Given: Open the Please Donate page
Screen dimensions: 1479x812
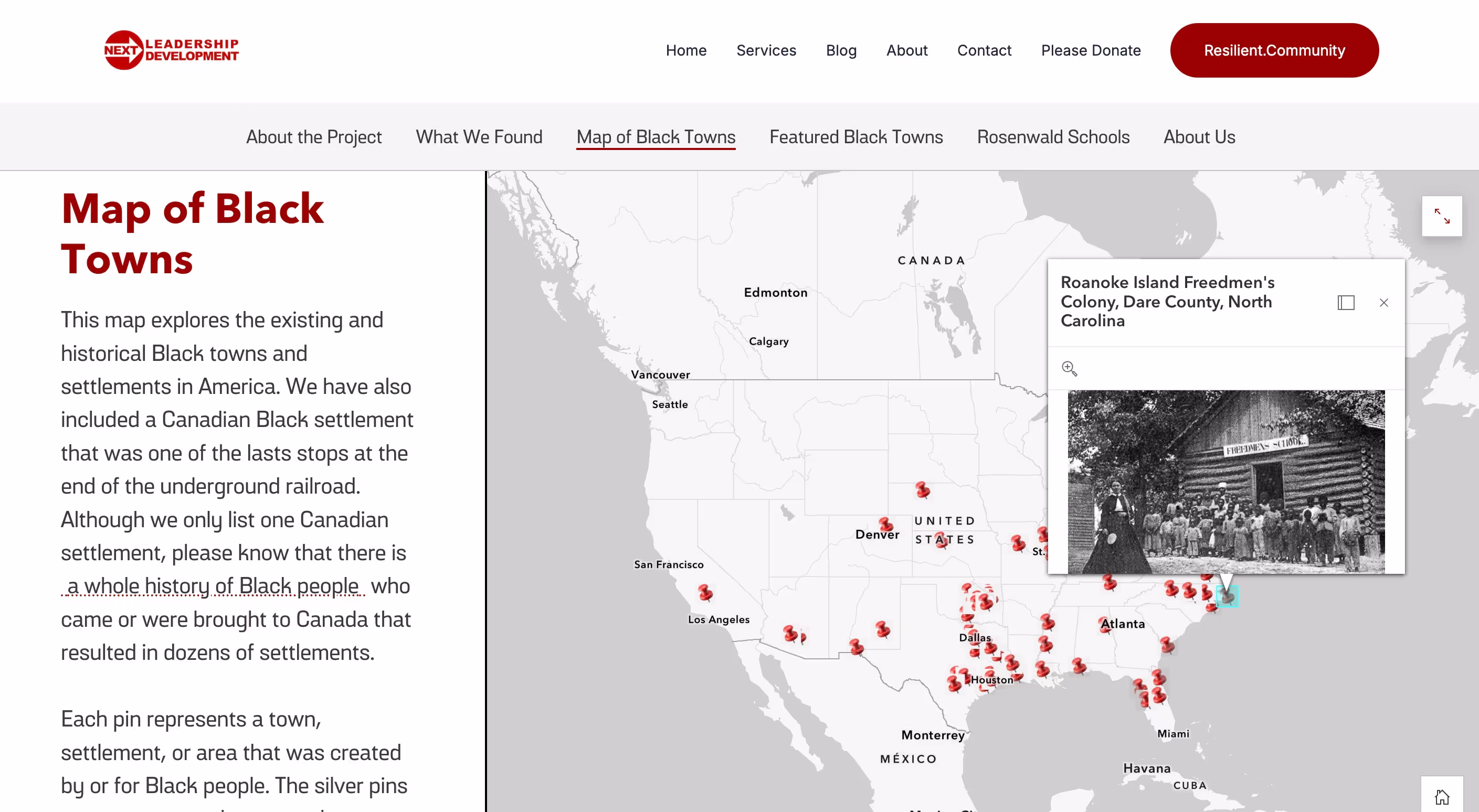Looking at the screenshot, I should (x=1090, y=50).
